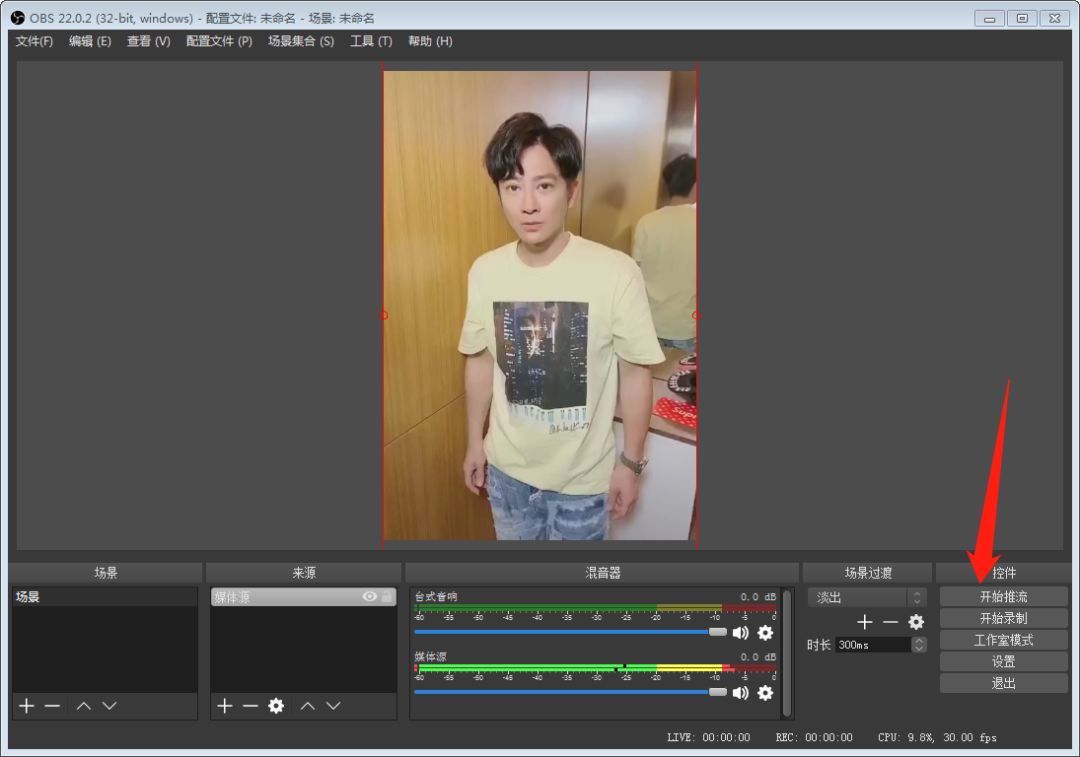Add a new scene with plus icon

click(27, 706)
